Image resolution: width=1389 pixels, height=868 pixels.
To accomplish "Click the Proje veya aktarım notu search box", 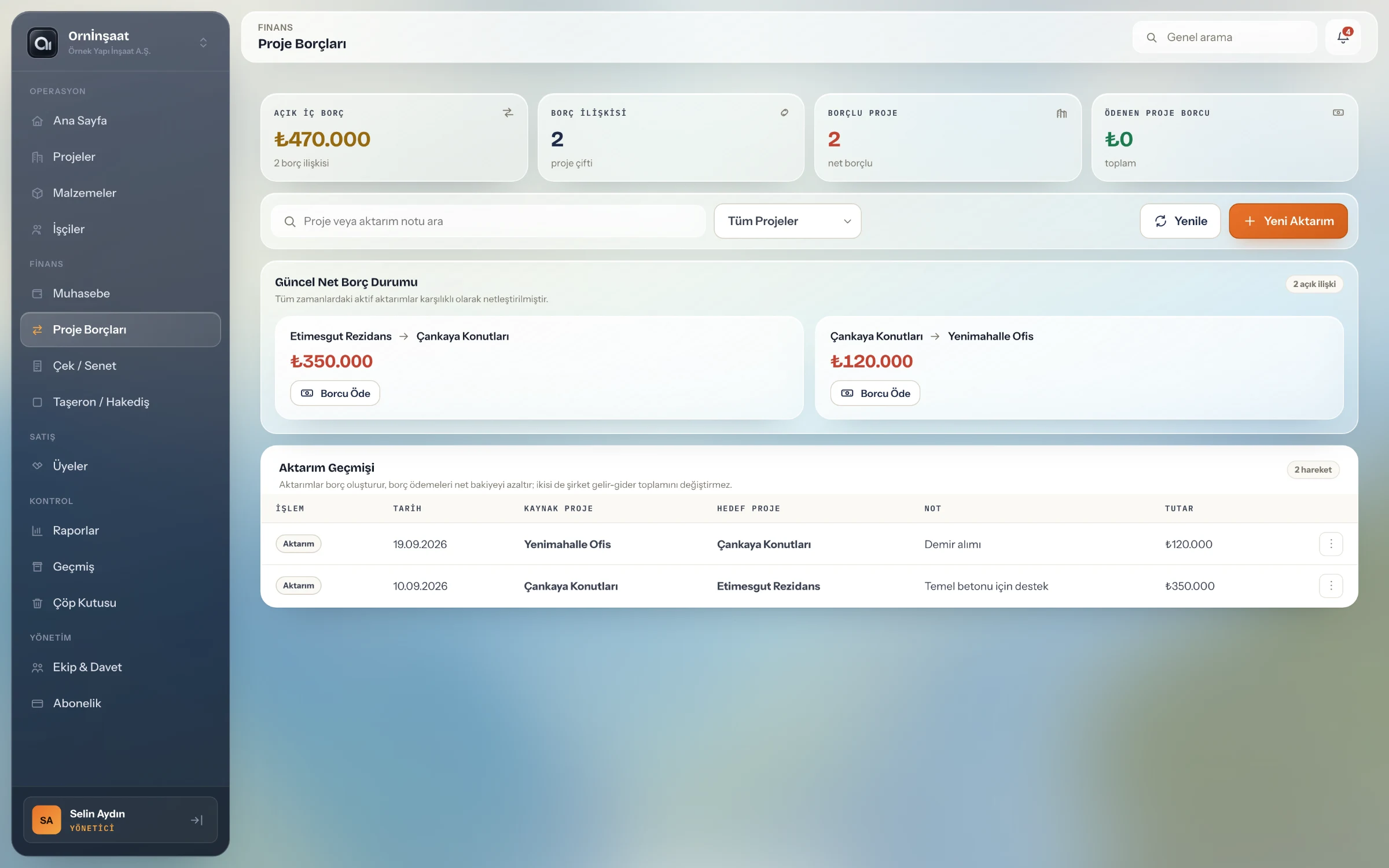I will [488, 221].
